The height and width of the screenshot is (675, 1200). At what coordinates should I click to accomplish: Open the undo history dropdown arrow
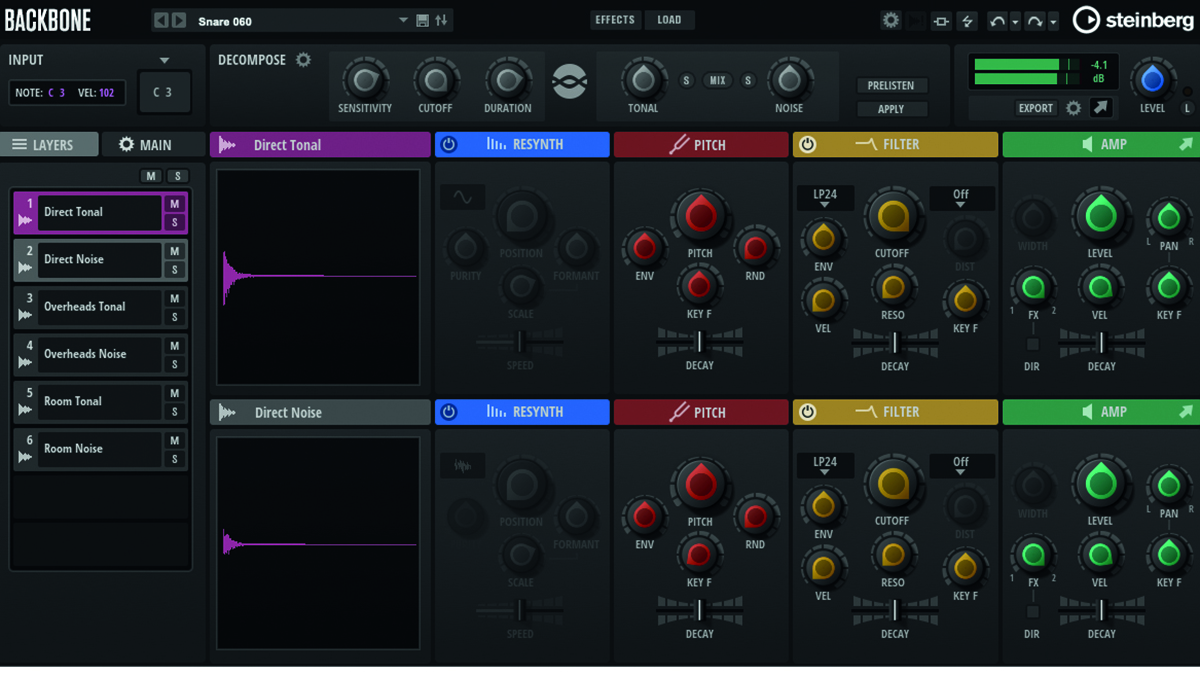click(1015, 22)
